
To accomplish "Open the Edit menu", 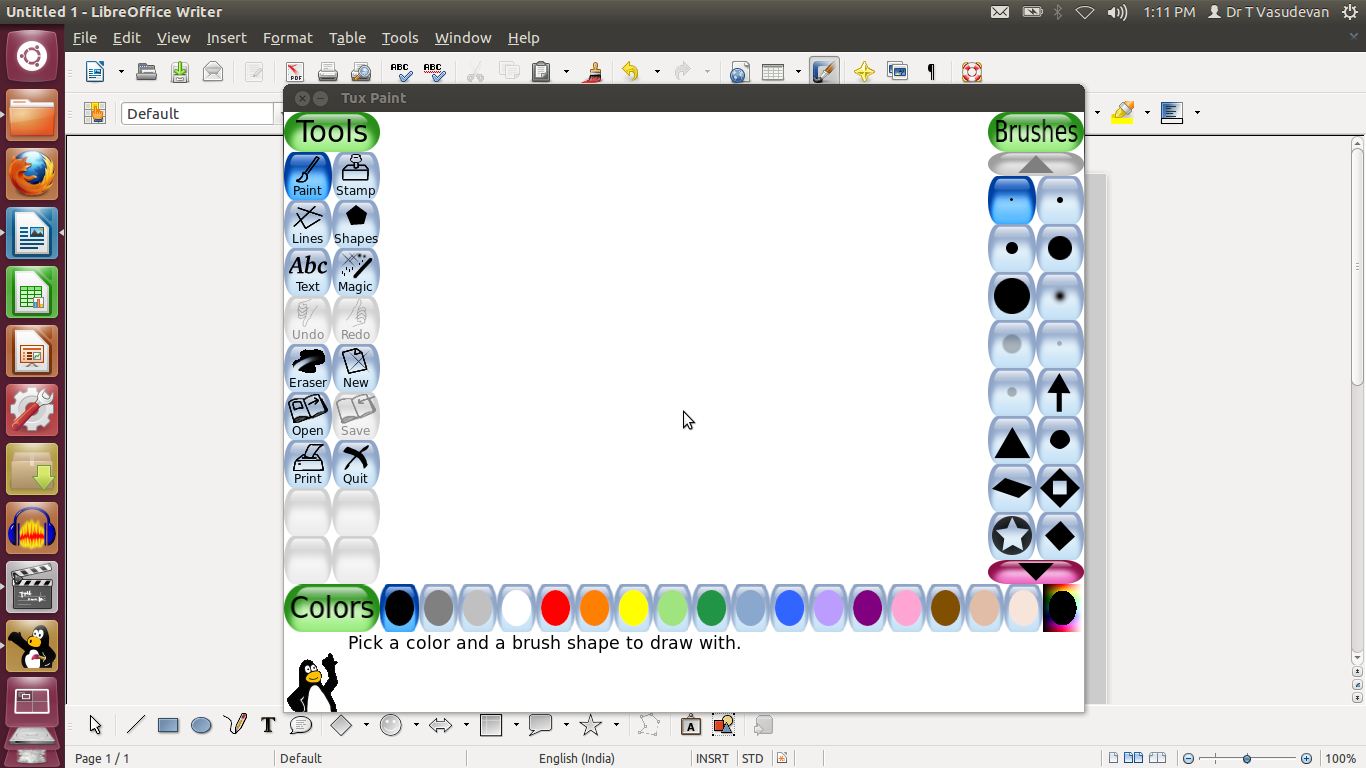I will tap(127, 38).
